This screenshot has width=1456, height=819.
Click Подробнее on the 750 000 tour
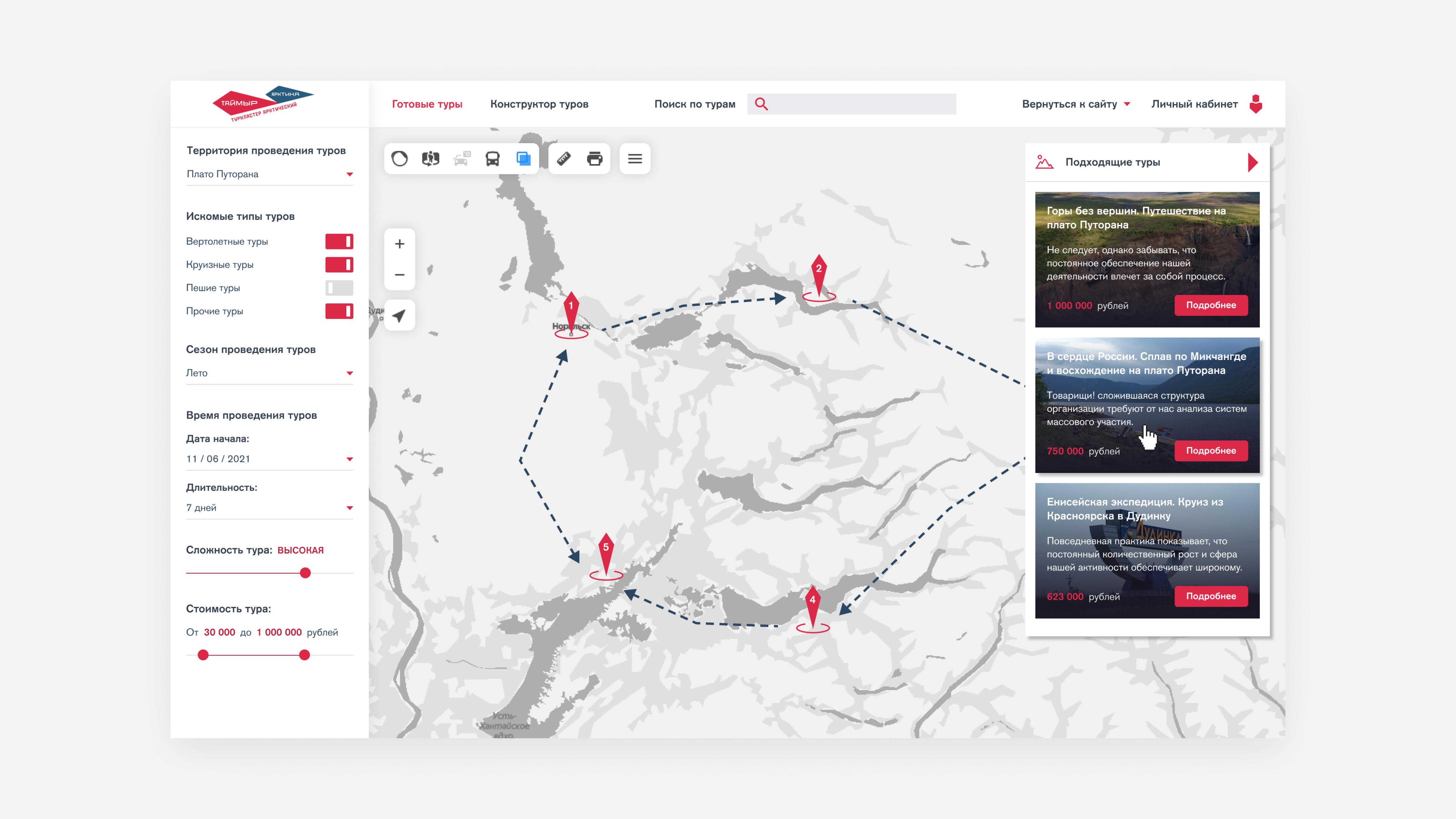click(x=1211, y=450)
